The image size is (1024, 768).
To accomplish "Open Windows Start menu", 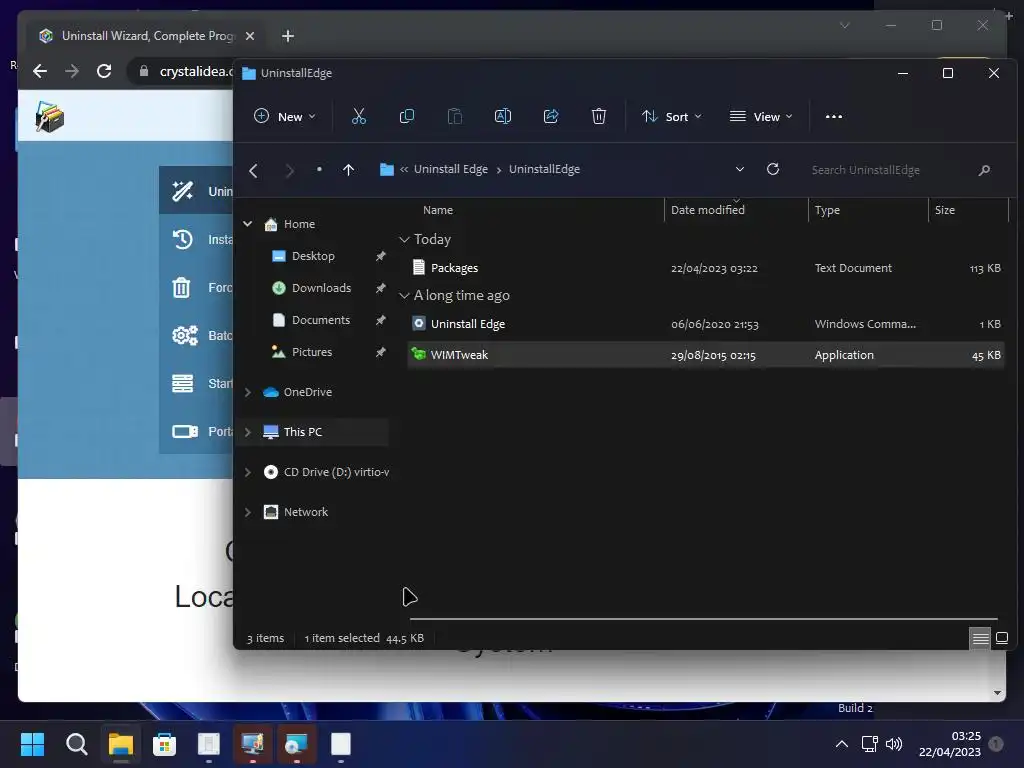I will [32, 744].
